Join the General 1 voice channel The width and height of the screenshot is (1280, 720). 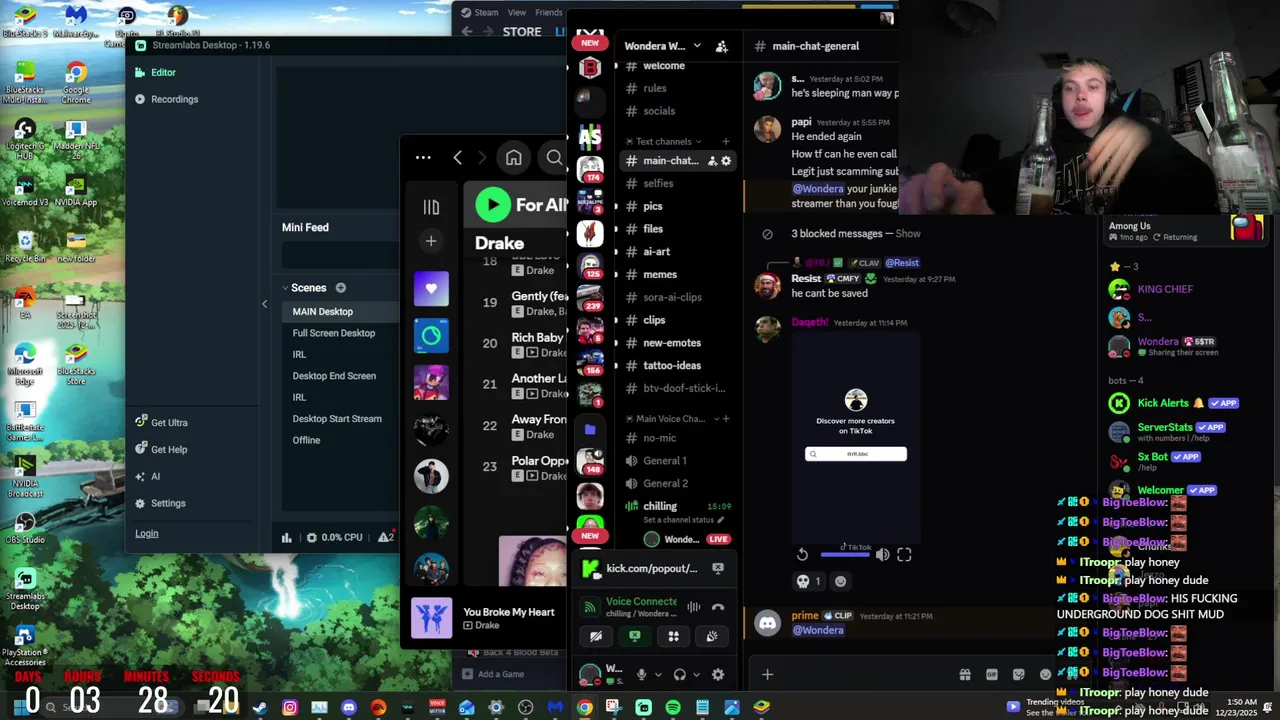pyautogui.click(x=665, y=461)
